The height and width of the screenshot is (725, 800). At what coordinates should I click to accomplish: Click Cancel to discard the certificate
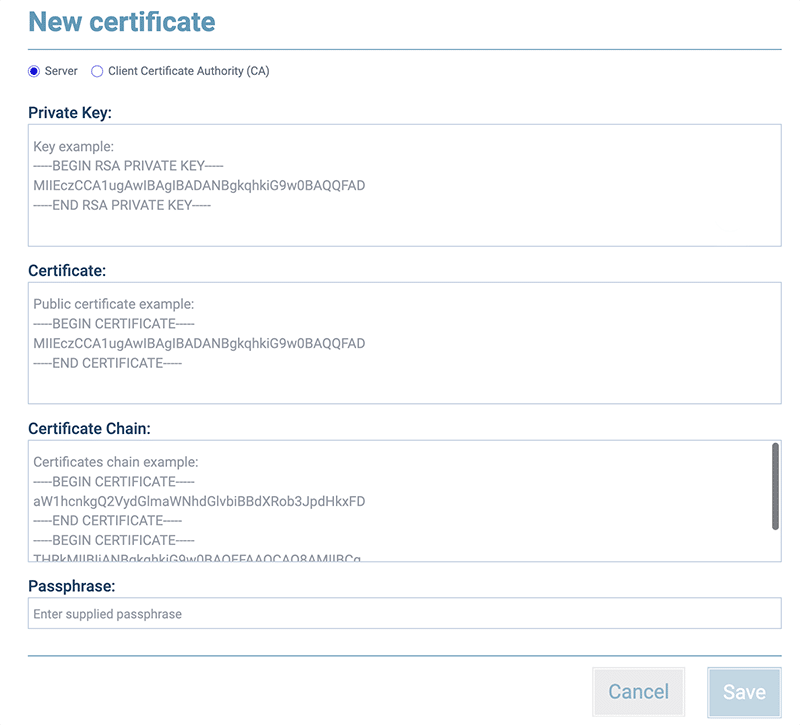[x=638, y=691]
